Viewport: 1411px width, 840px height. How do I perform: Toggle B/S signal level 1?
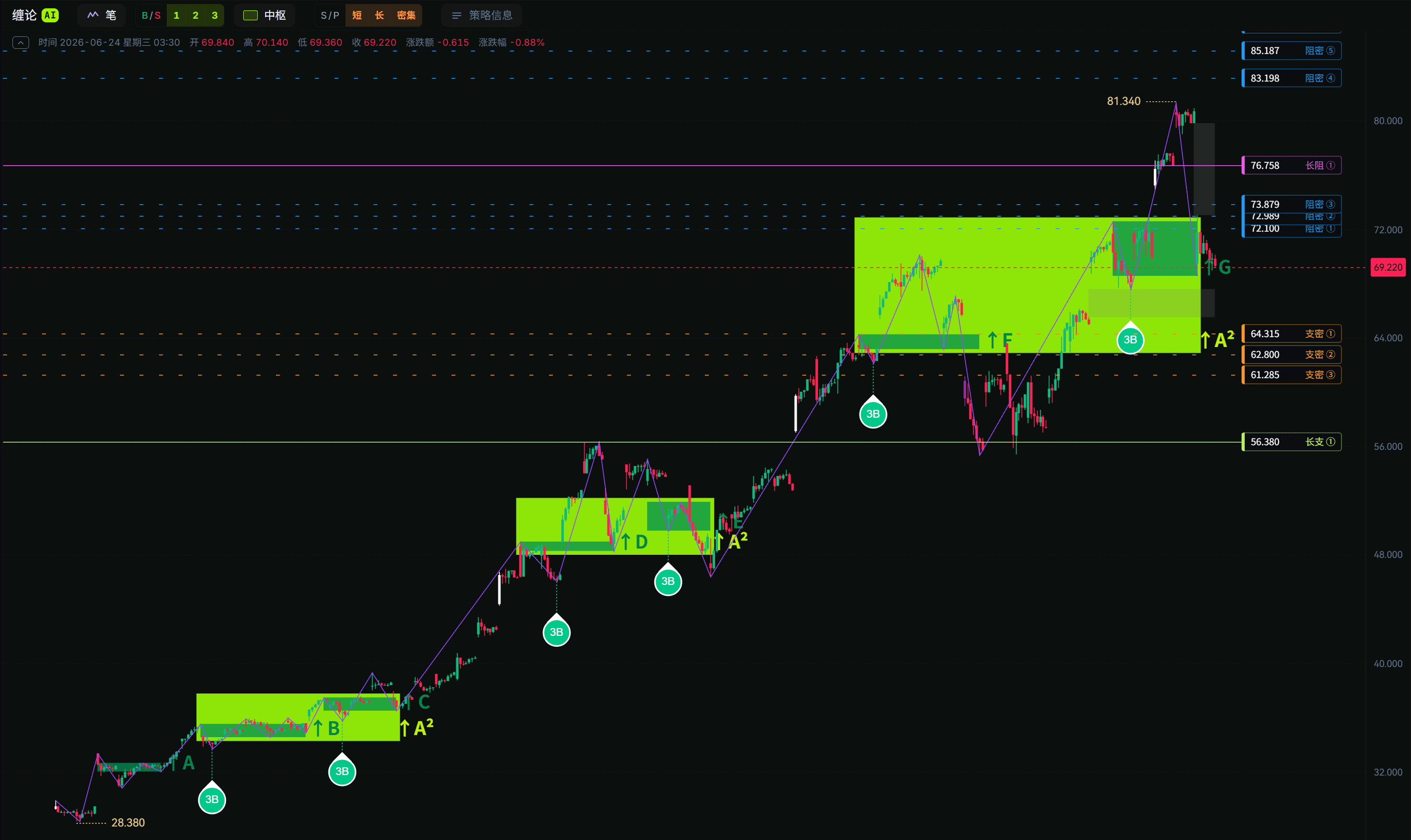click(176, 15)
